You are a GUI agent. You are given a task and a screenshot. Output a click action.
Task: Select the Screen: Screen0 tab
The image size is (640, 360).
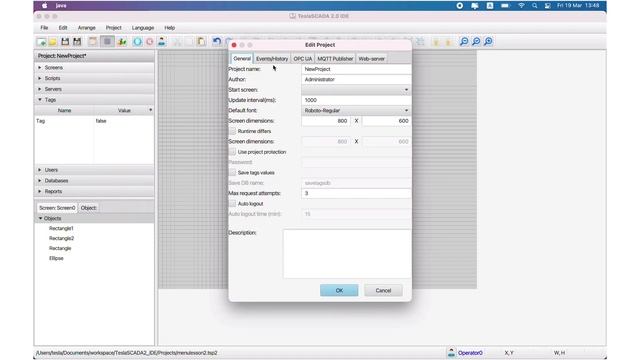pyautogui.click(x=57, y=208)
